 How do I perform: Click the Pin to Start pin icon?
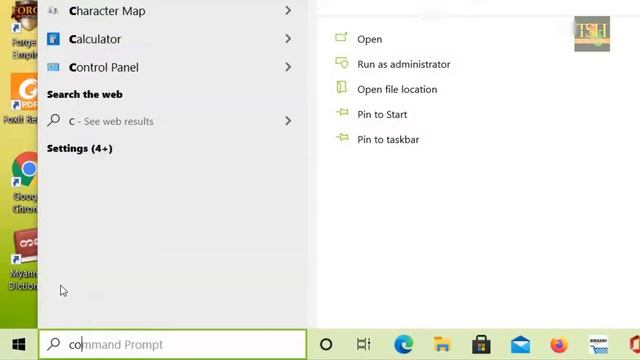pos(342,112)
